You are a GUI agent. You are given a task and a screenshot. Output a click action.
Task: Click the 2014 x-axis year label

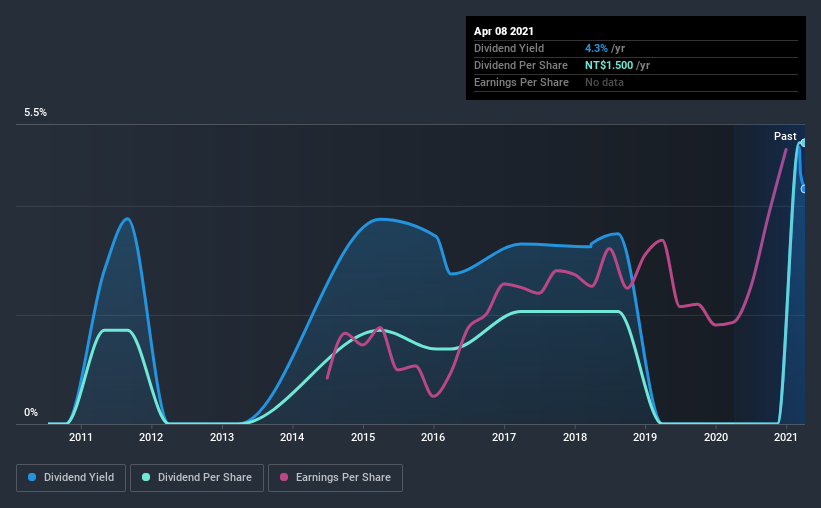click(x=292, y=437)
